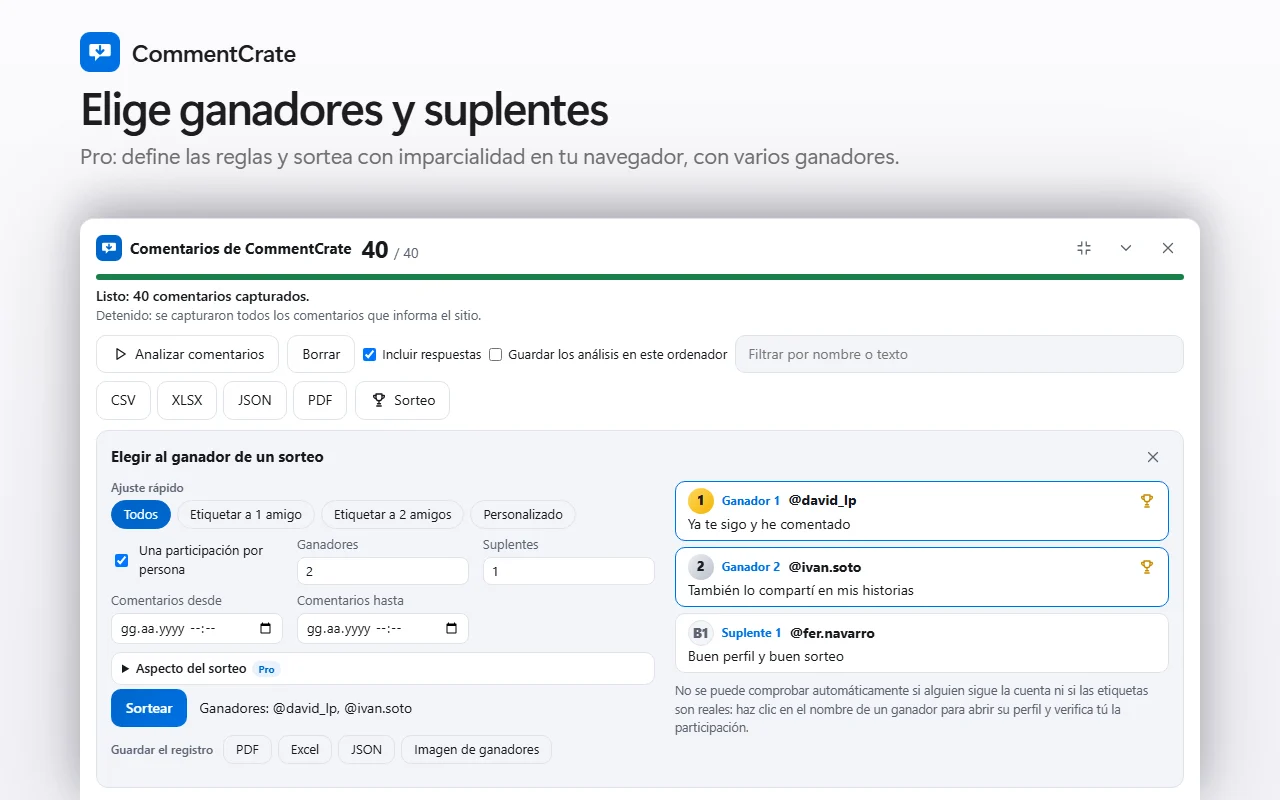
Task: Click the yellow number 1 badge
Action: (701, 500)
